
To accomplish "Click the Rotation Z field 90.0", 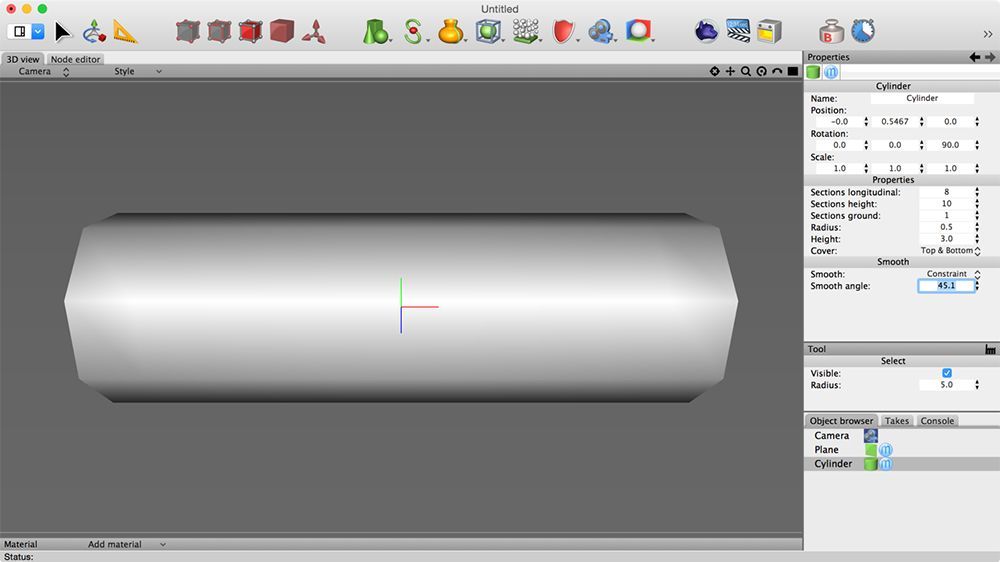I will [x=950, y=145].
